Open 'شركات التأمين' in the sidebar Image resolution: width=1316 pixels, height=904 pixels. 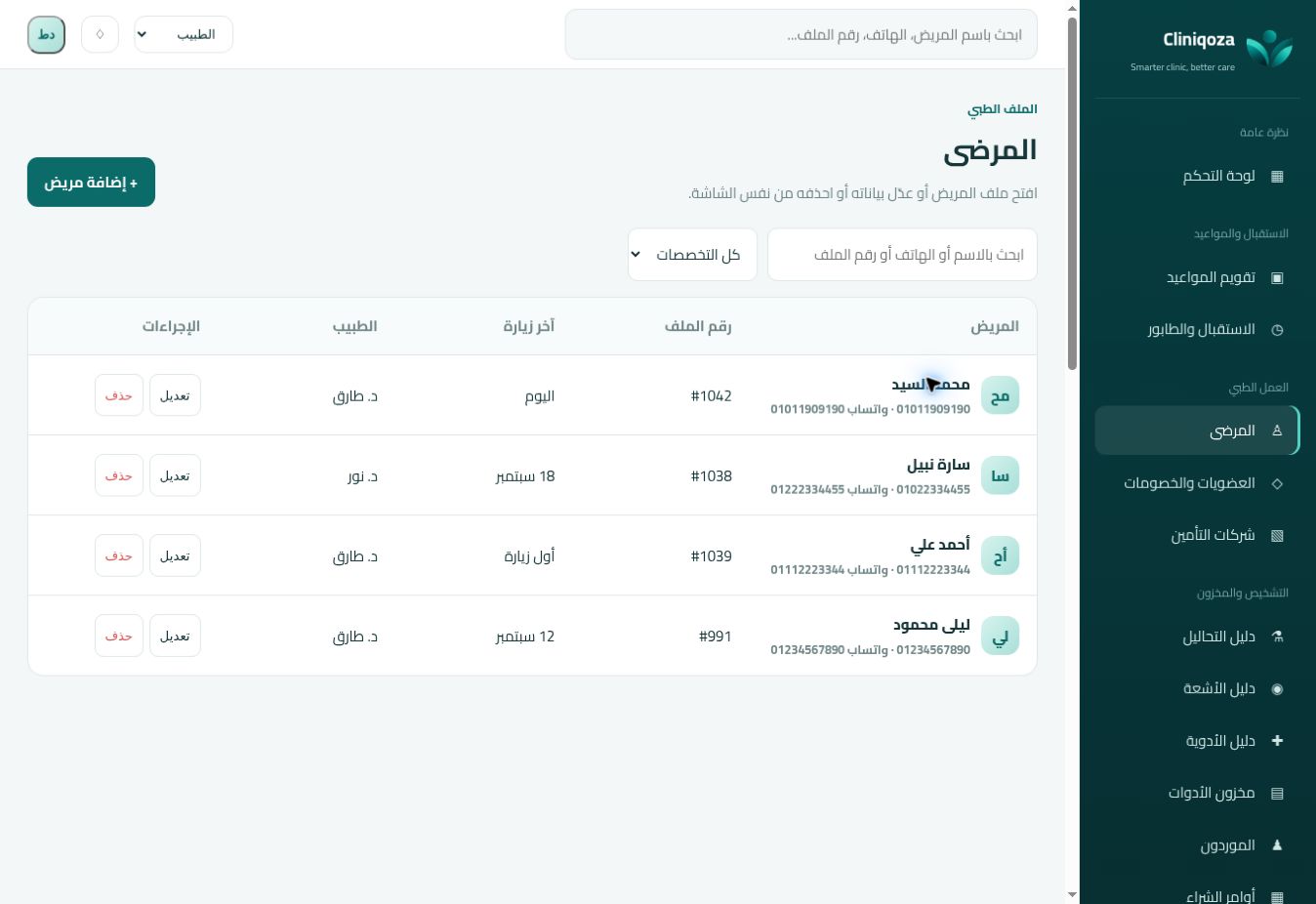pyautogui.click(x=1197, y=535)
